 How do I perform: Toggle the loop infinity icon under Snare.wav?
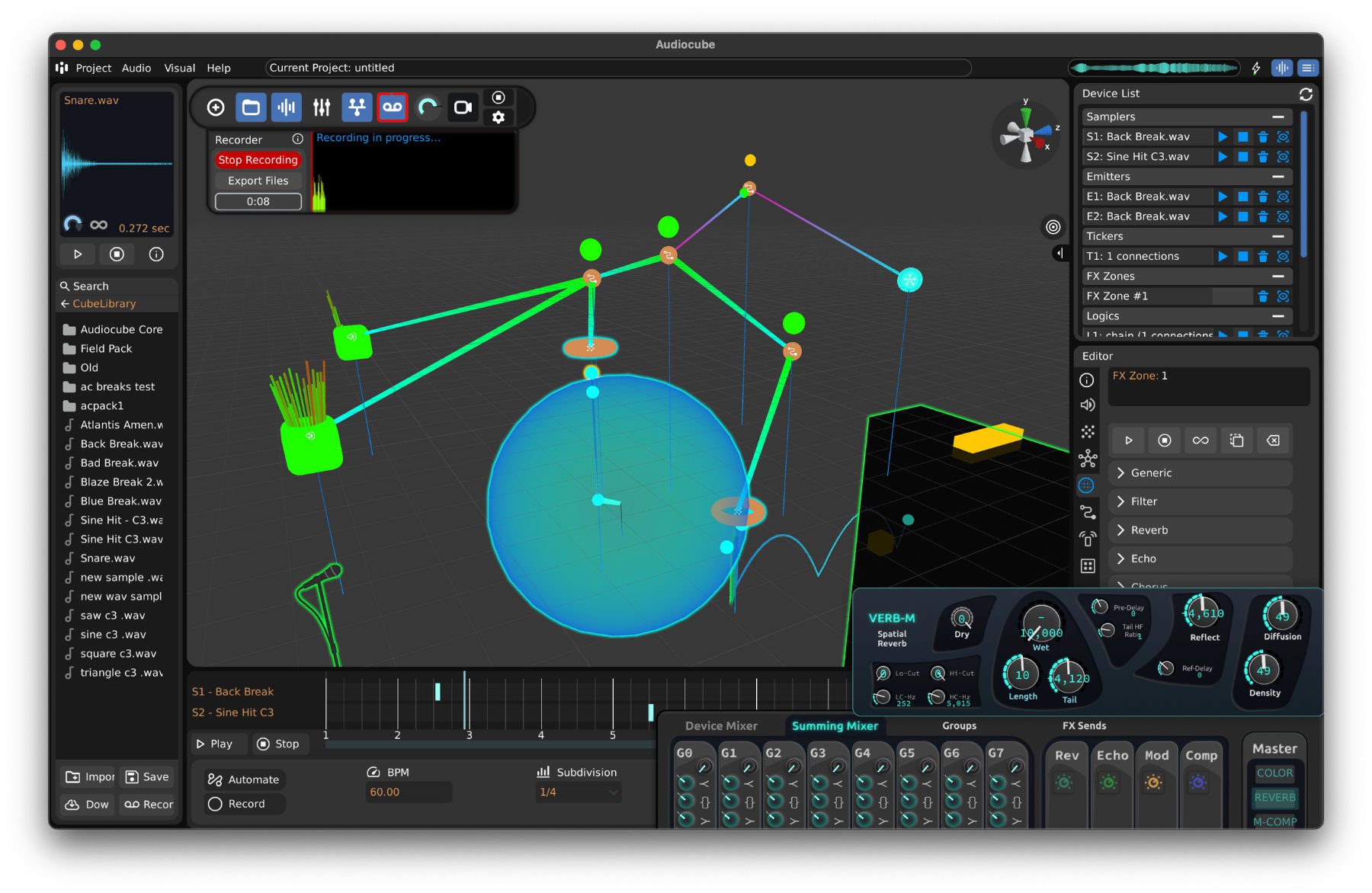(x=99, y=225)
